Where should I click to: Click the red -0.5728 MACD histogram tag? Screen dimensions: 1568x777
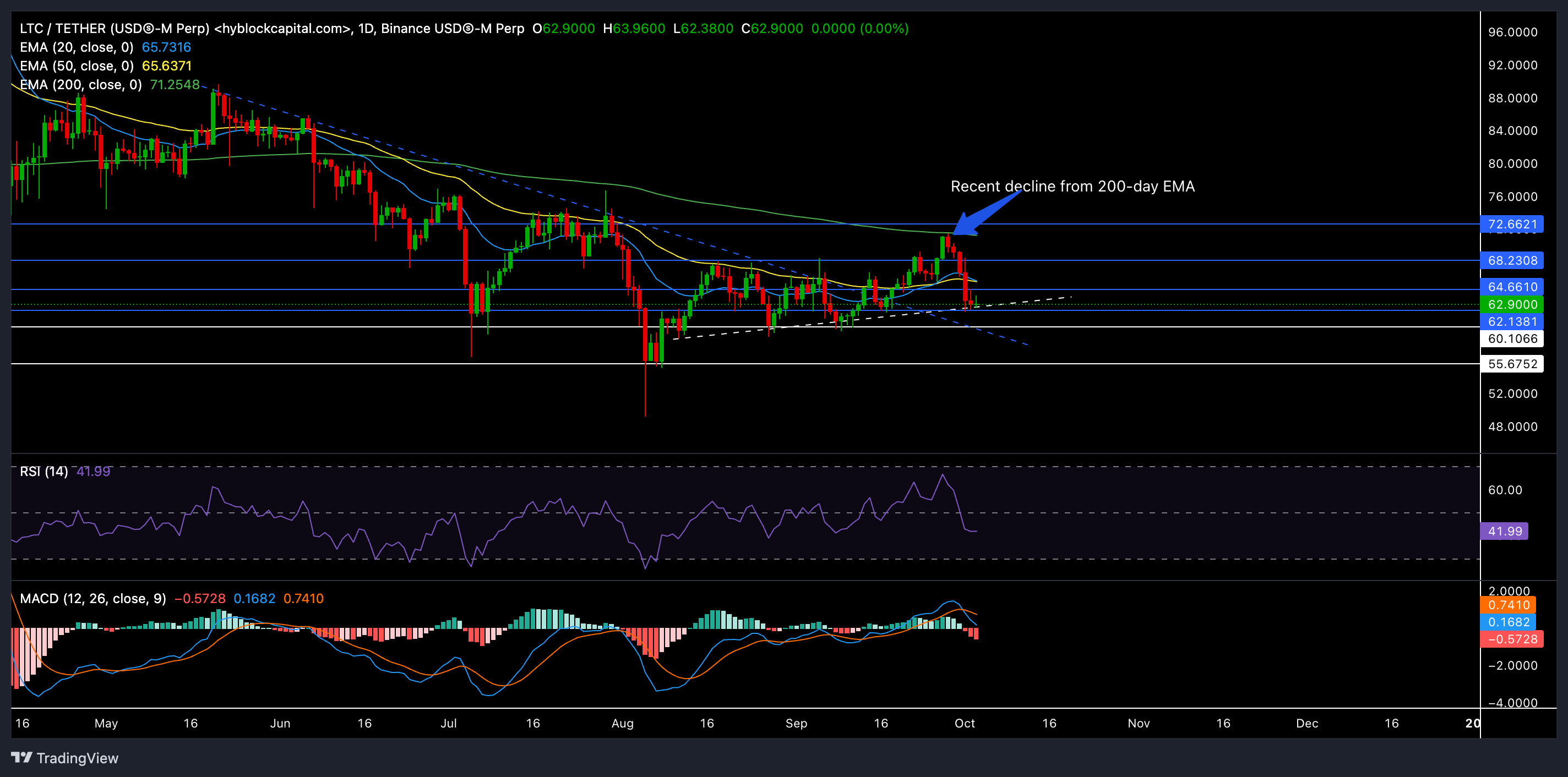[1511, 639]
